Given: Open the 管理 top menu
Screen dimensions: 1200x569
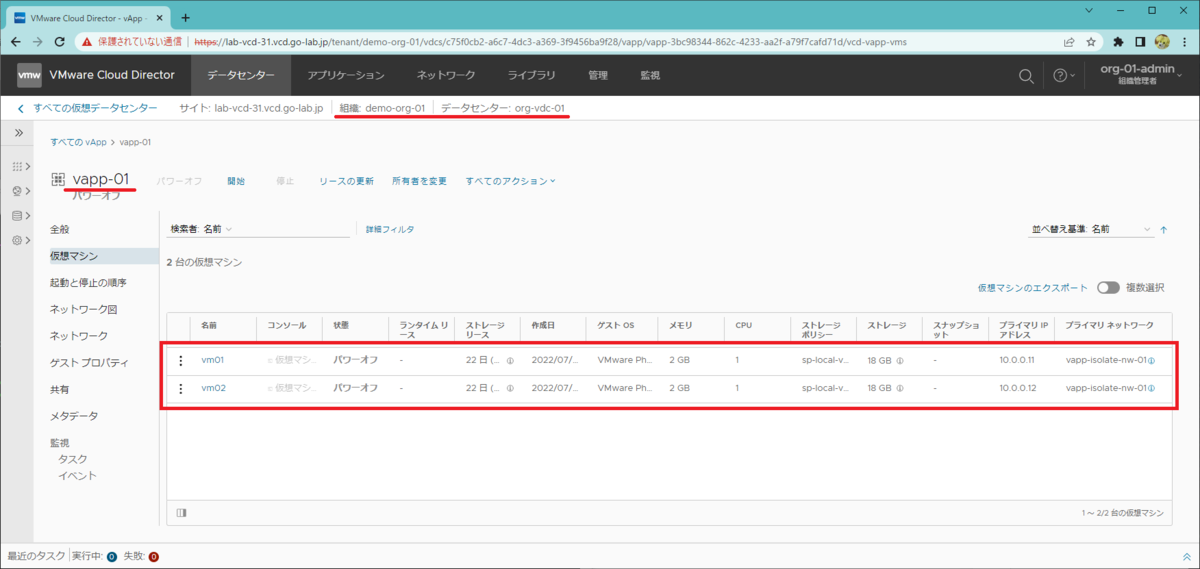Looking at the screenshot, I should tap(598, 75).
